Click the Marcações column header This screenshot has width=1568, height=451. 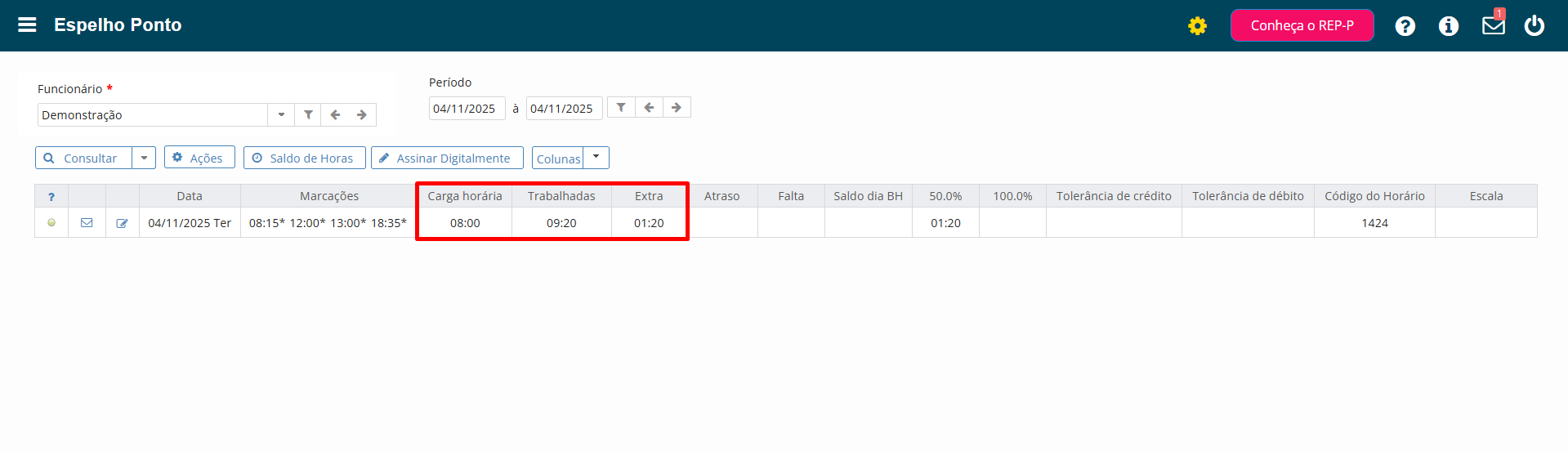coord(329,196)
